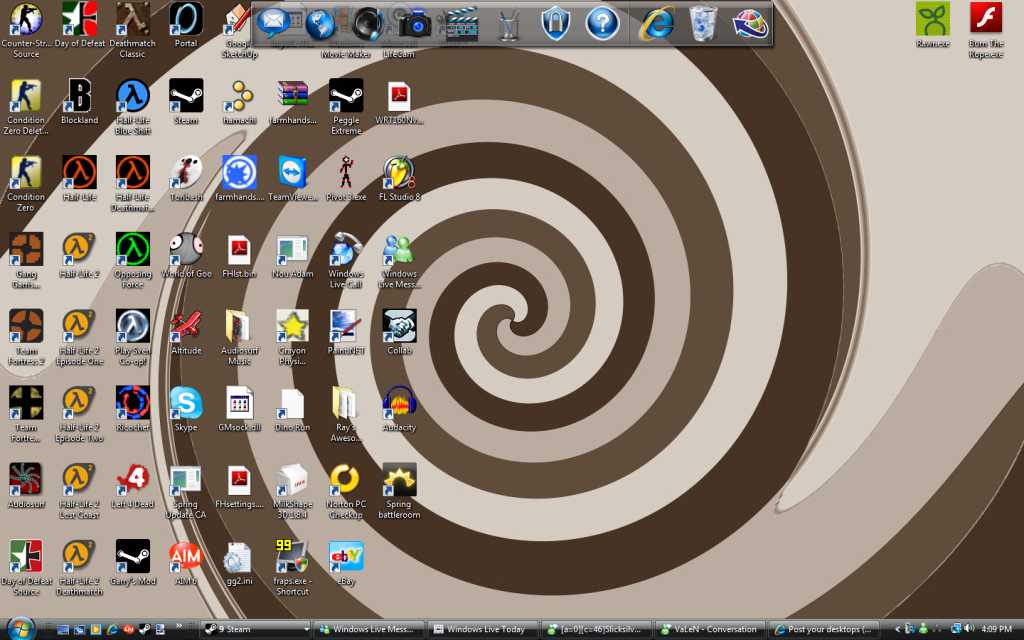Select the Raw.exe green icon
This screenshot has width=1024, height=640.
[x=933, y=20]
